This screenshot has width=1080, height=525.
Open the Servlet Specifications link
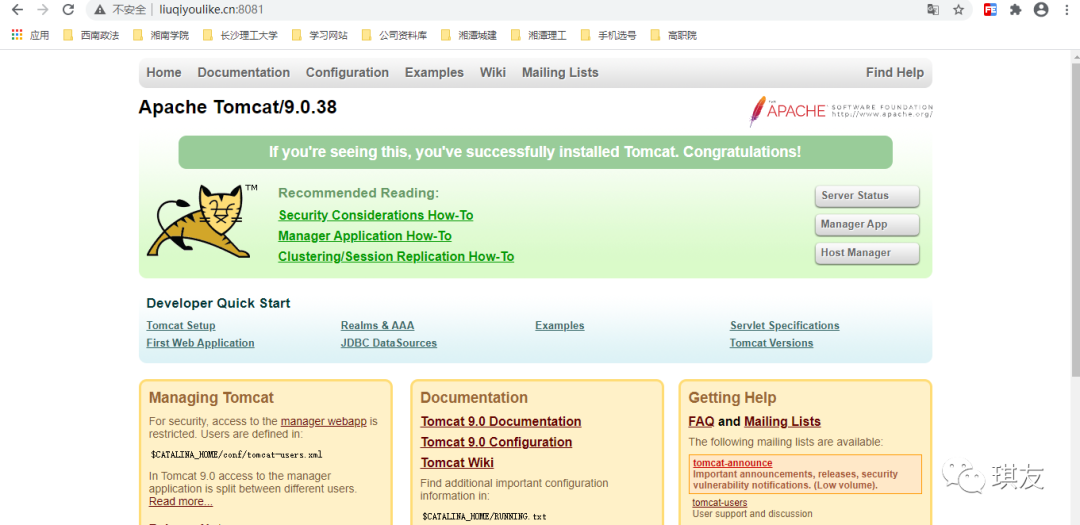pyautogui.click(x=785, y=326)
